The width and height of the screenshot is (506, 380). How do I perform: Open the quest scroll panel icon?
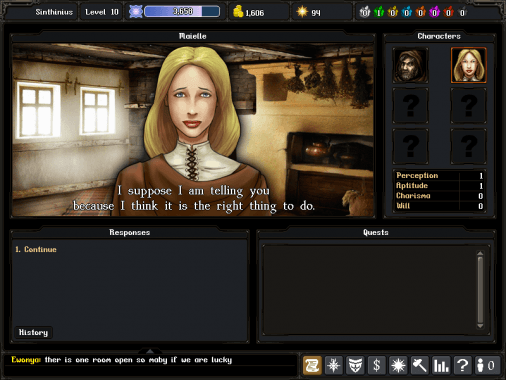click(x=312, y=365)
